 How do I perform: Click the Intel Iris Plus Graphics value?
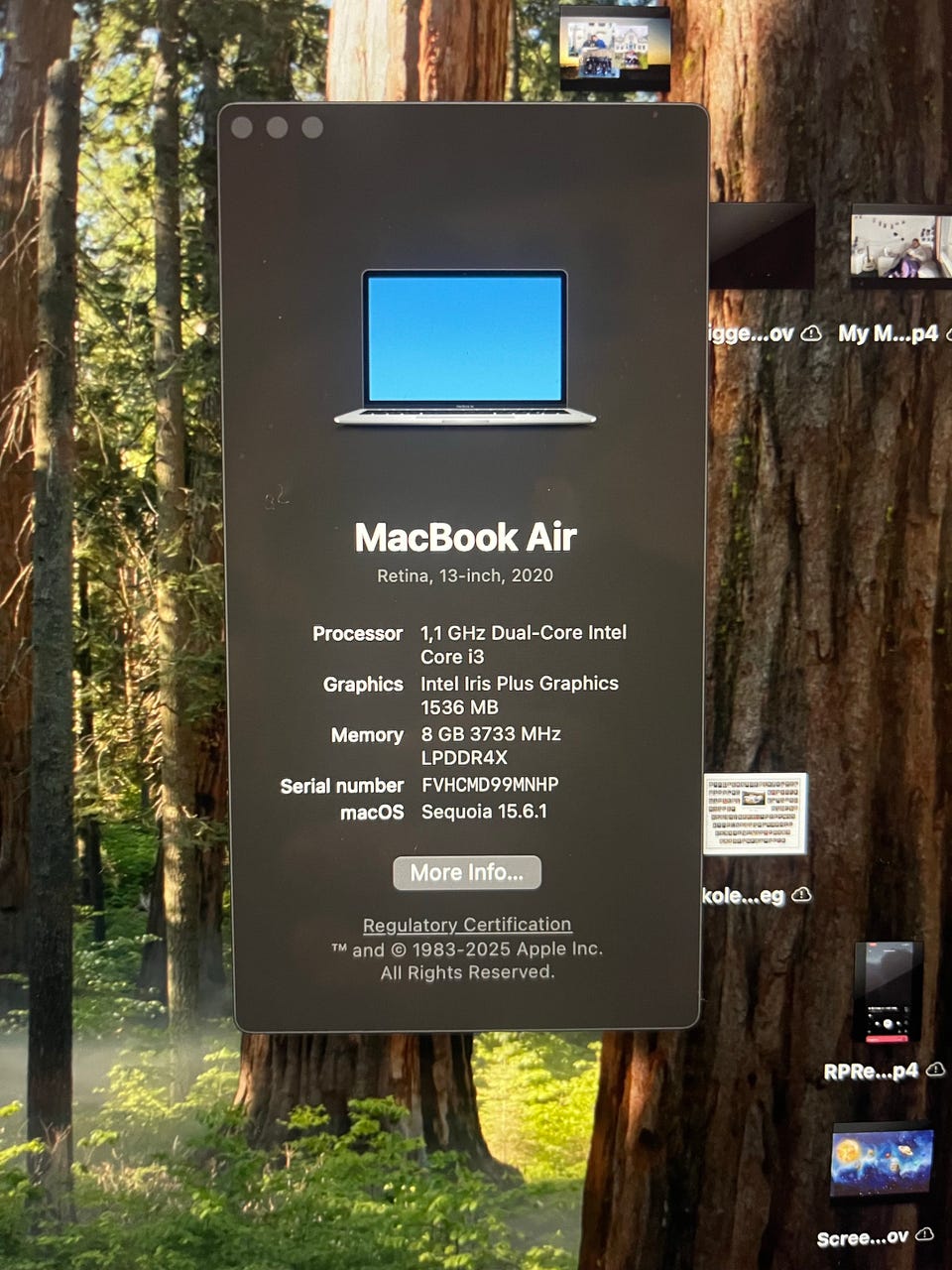pos(520,684)
